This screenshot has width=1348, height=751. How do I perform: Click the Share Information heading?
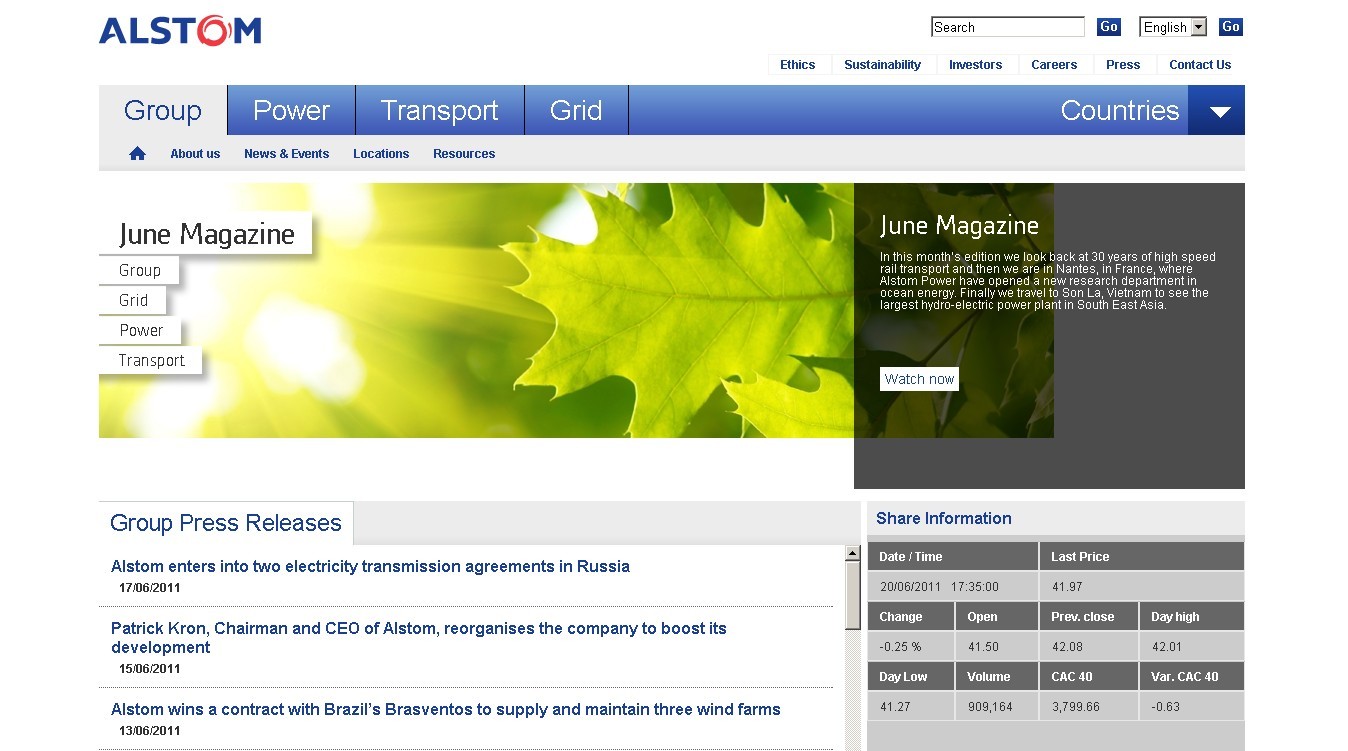pyautogui.click(x=944, y=518)
